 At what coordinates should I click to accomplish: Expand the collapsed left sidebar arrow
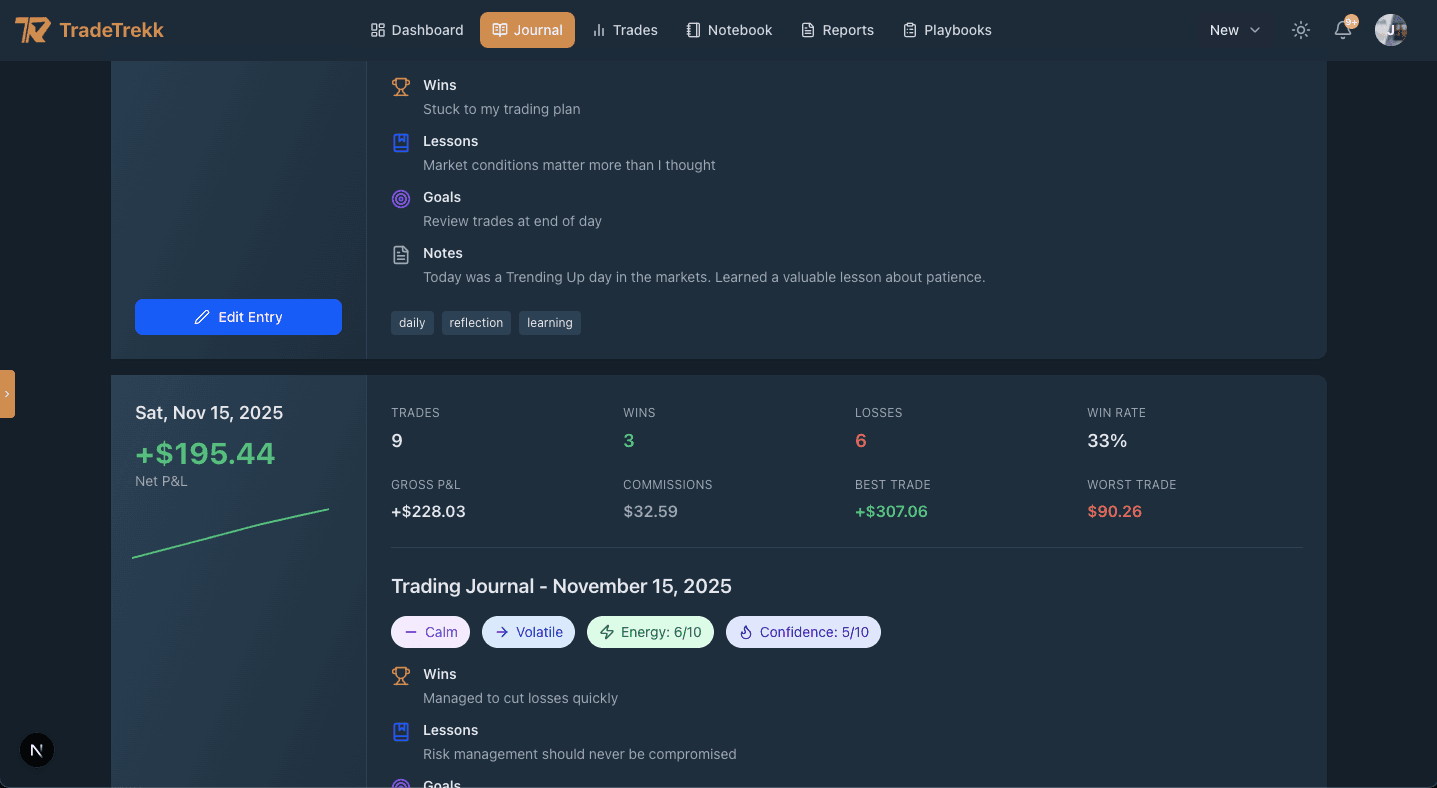pos(7,393)
